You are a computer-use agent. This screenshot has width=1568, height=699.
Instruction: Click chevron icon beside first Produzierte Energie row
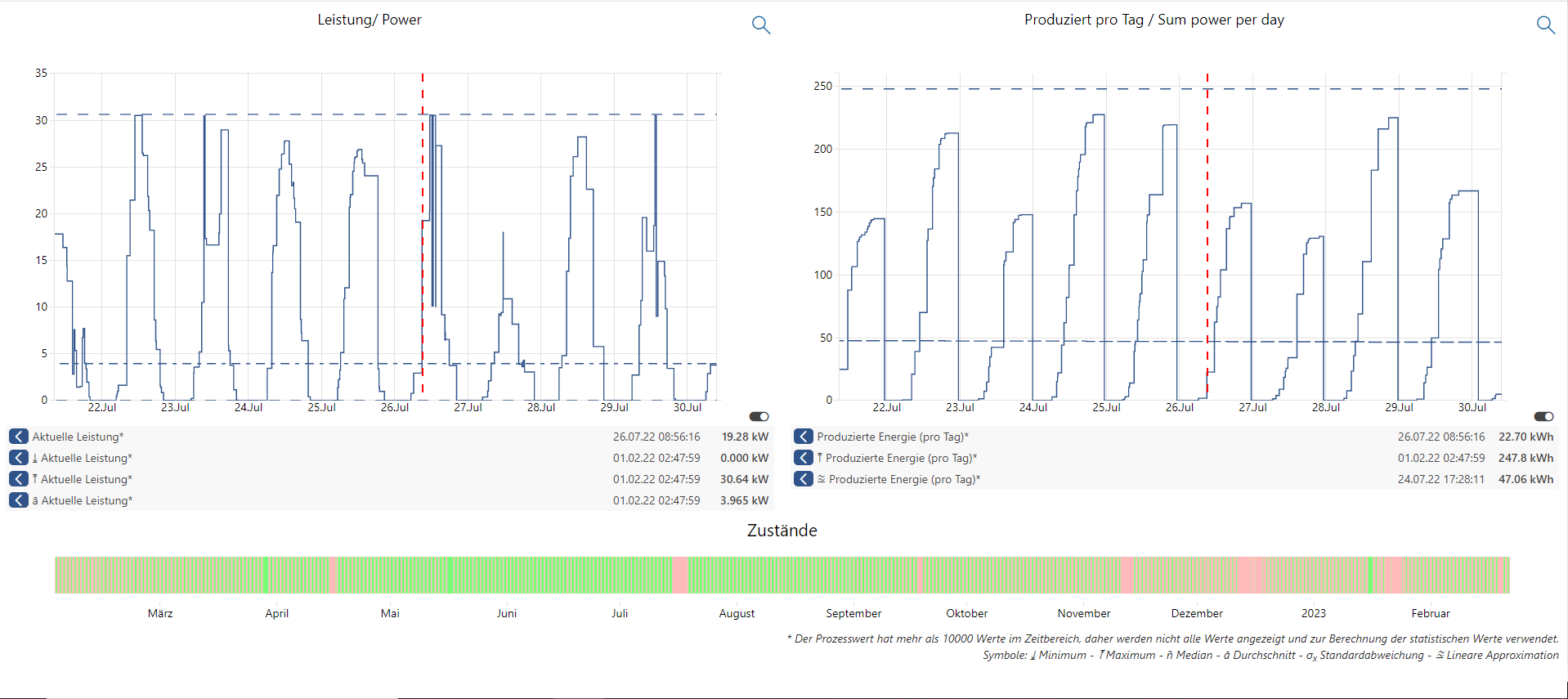(x=803, y=437)
